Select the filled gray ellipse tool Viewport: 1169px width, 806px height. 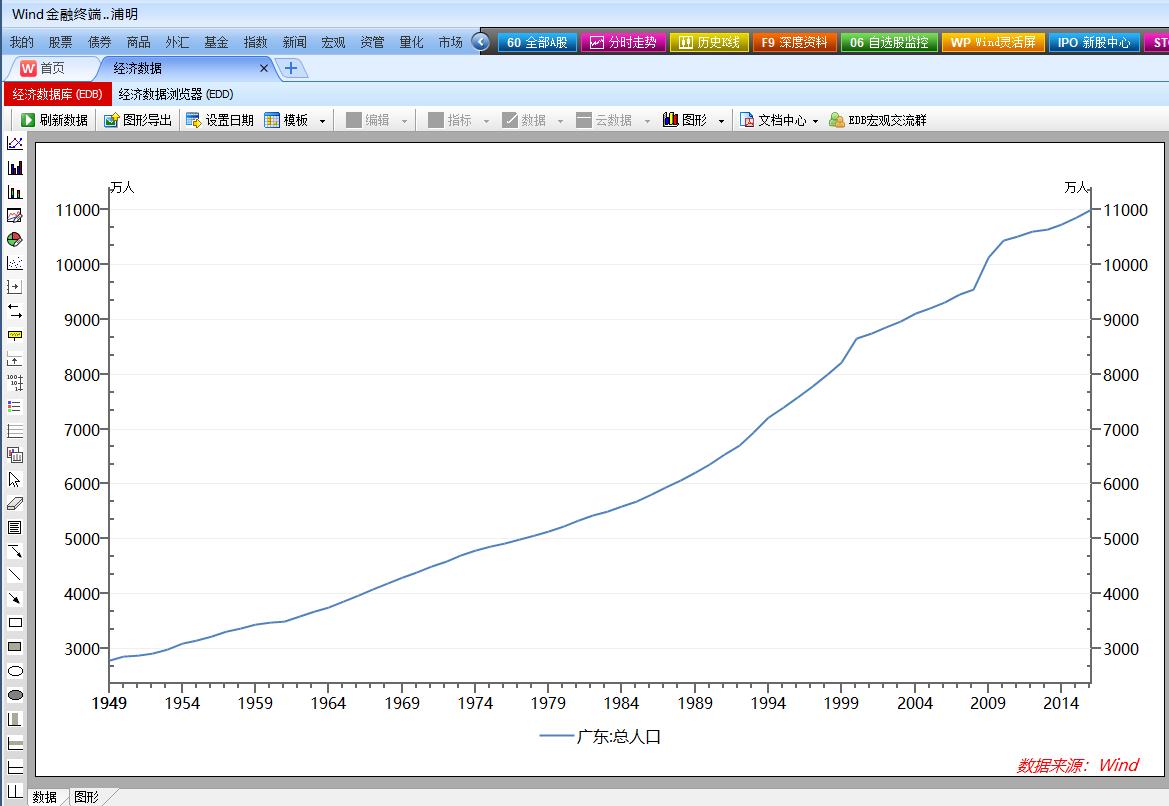15,695
